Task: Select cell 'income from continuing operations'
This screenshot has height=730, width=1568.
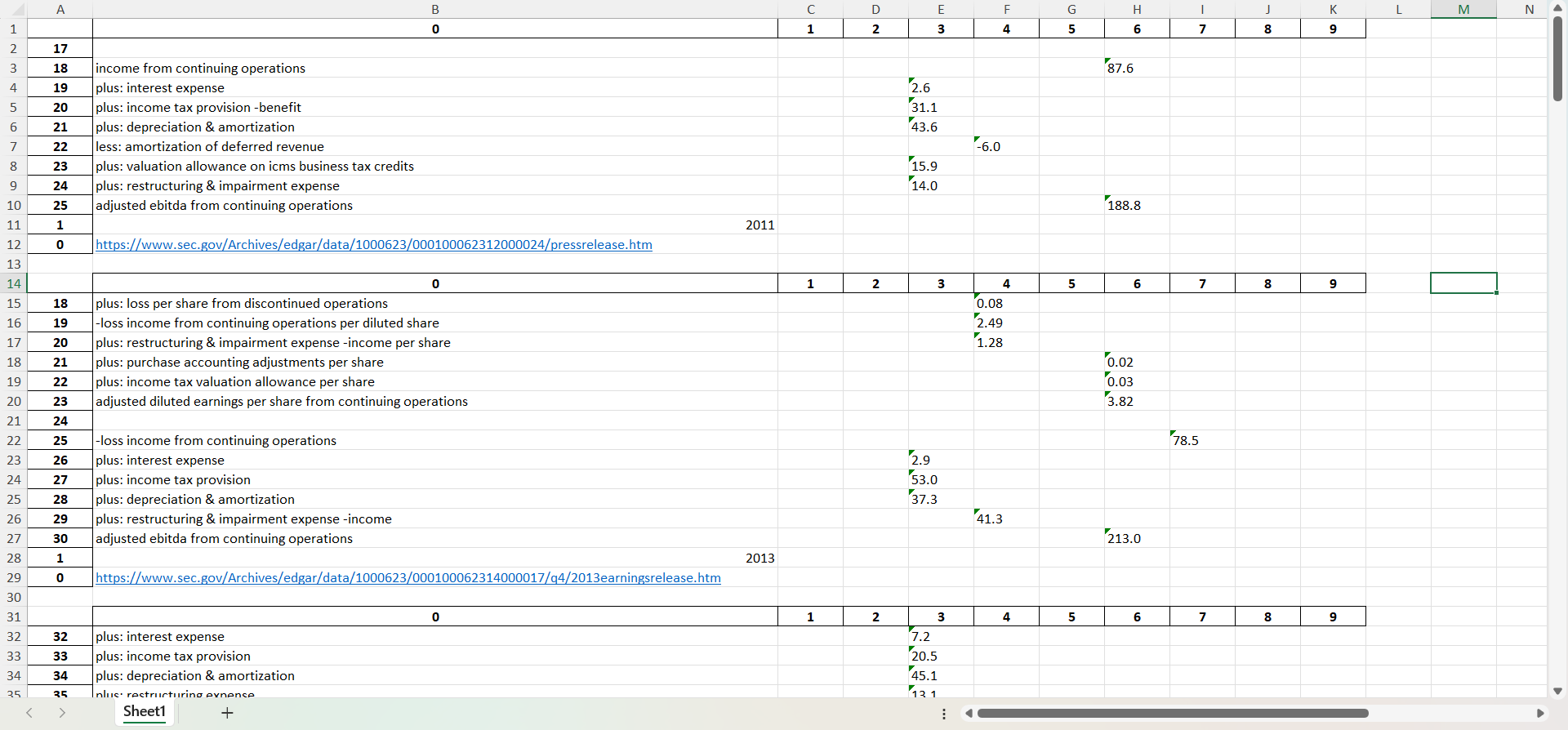Action: coord(435,68)
